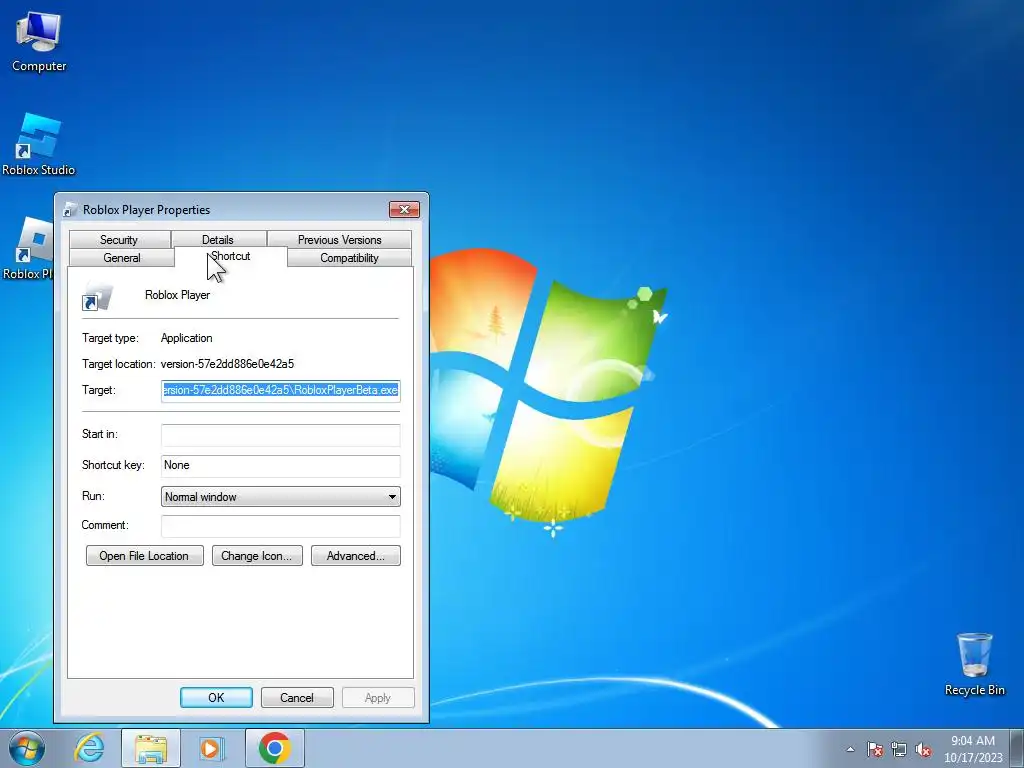This screenshot has width=1024, height=768.
Task: Click Action Center flag tray icon
Action: [875, 749]
